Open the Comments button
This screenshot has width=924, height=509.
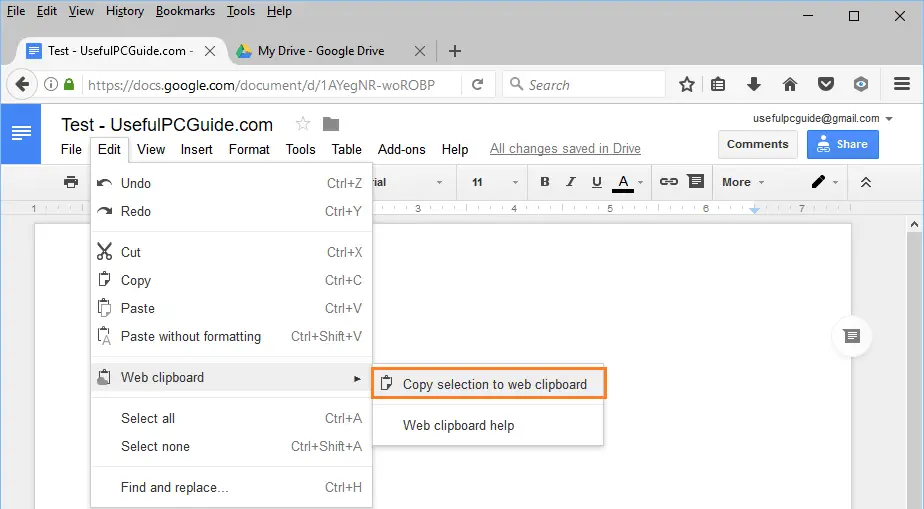(x=757, y=144)
